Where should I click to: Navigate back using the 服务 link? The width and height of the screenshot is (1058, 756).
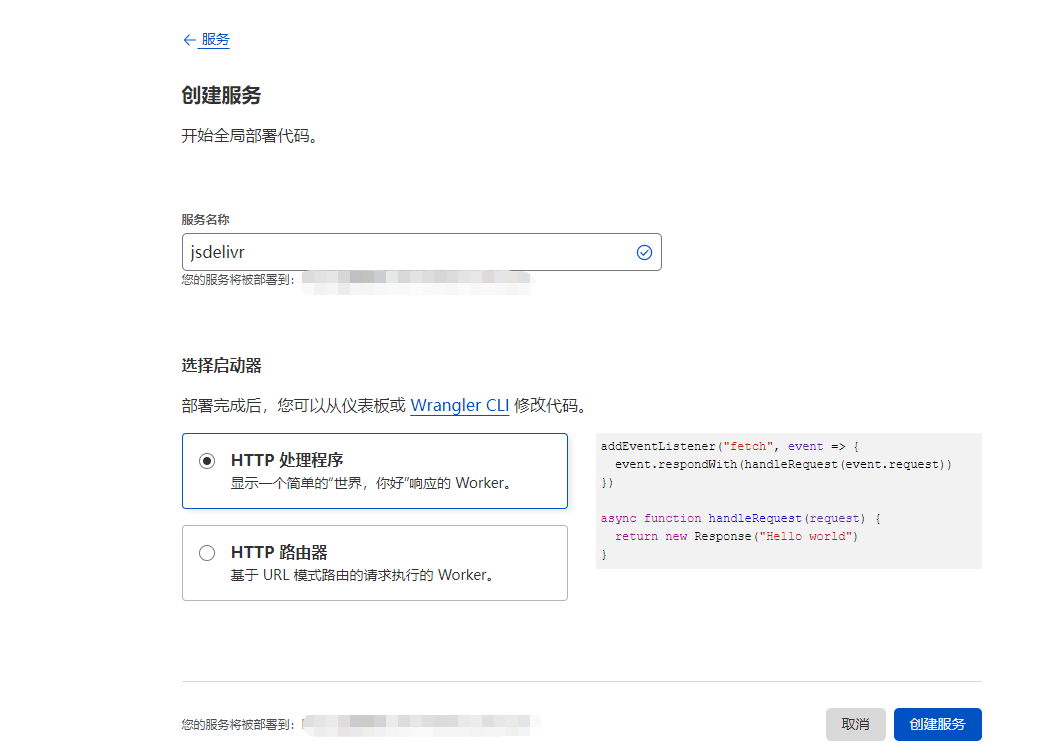pyautogui.click(x=212, y=39)
